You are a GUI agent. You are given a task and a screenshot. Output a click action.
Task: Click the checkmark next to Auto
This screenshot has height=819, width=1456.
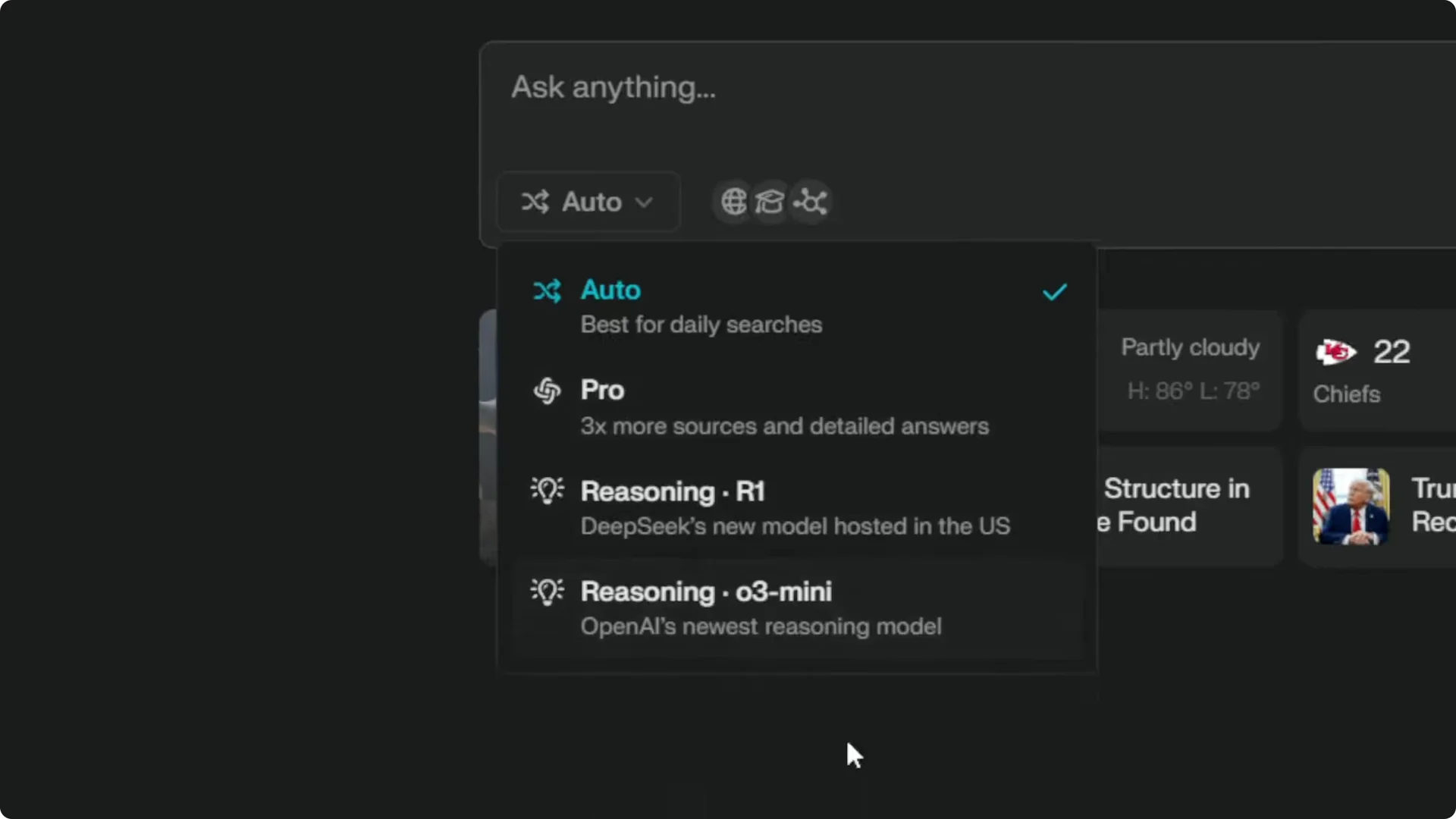pyautogui.click(x=1055, y=292)
